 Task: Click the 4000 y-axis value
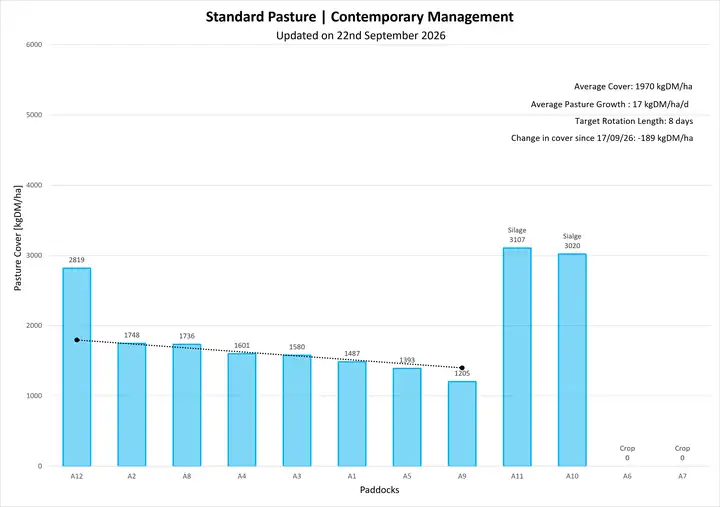(x=34, y=185)
